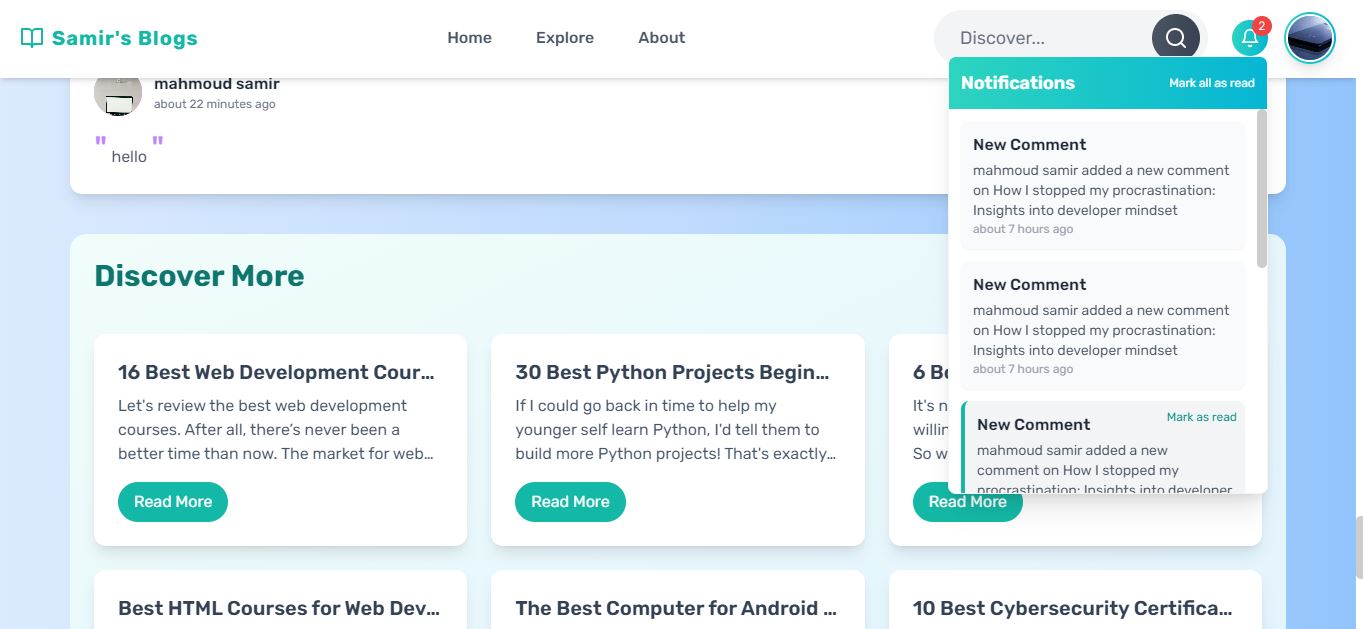Click mahmoud samir's comment avatar
This screenshot has width=1363, height=629.
click(118, 92)
